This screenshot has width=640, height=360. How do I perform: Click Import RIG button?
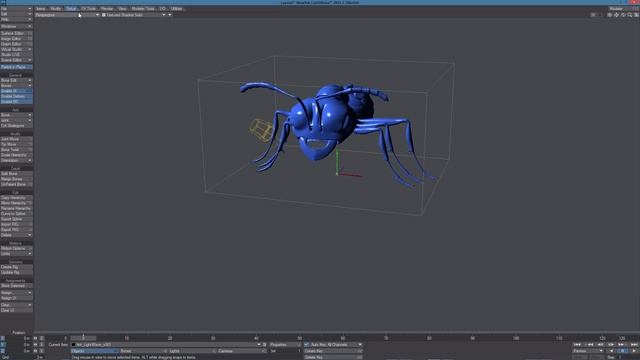click(x=16, y=224)
